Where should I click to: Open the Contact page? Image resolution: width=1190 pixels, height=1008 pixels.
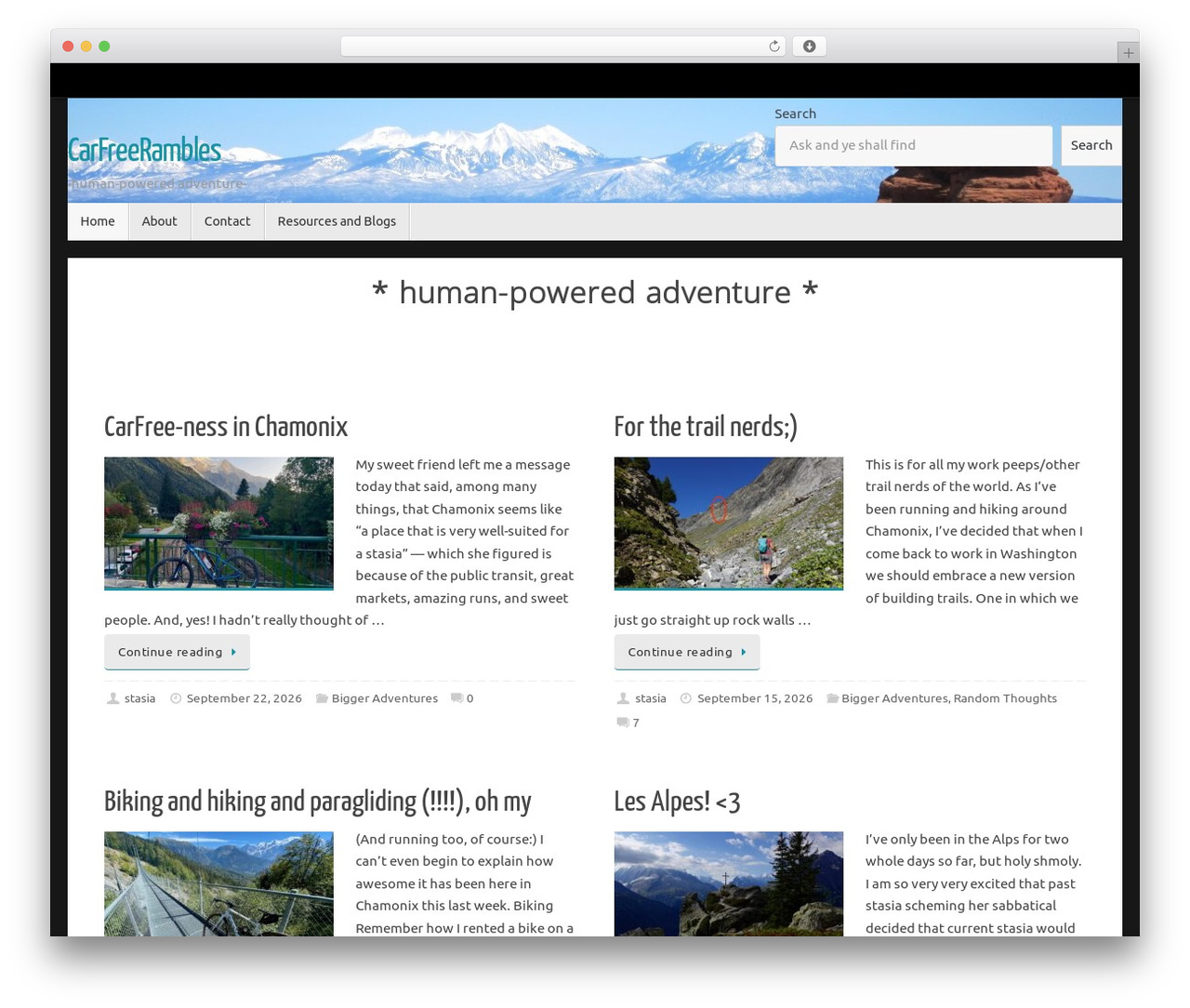click(228, 221)
